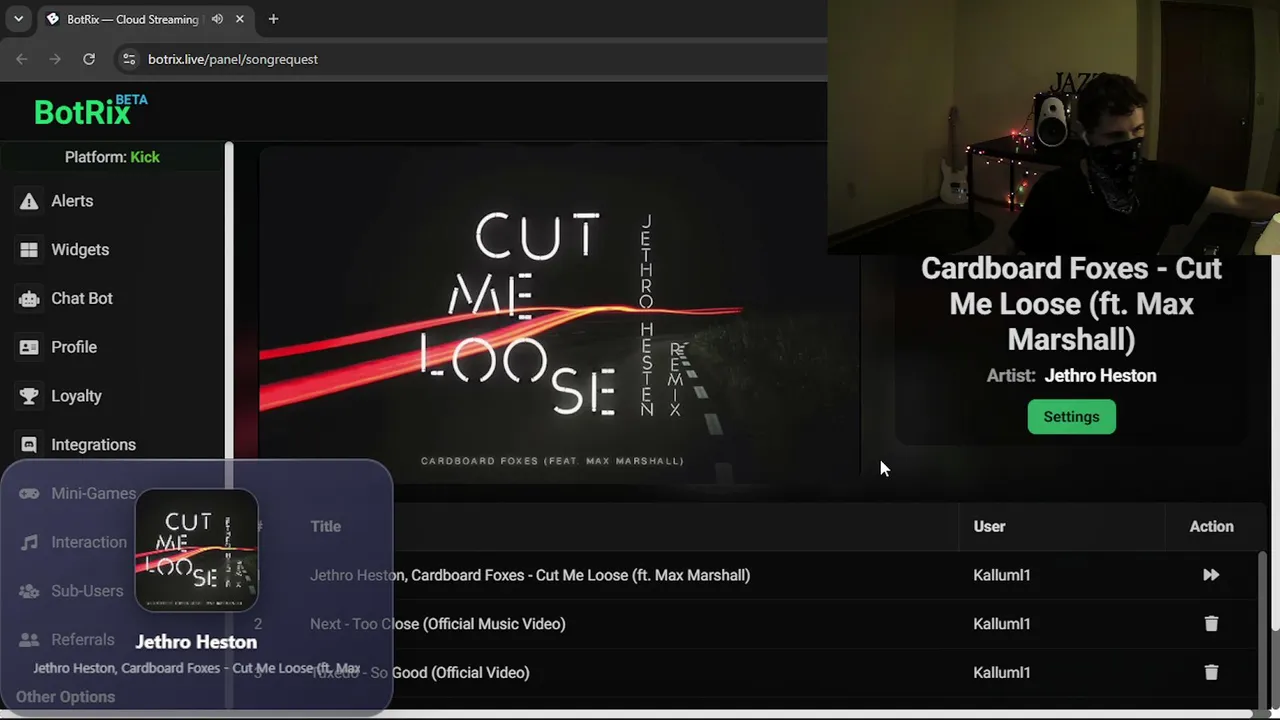Skip the current song with the fast-forward icon
This screenshot has height=720, width=1280.
1211,575
